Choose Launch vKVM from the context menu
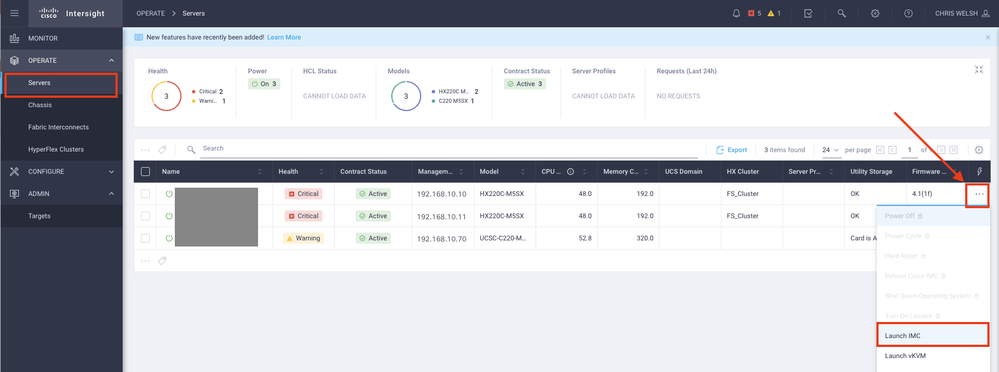This screenshot has width=999, height=372. (x=933, y=355)
